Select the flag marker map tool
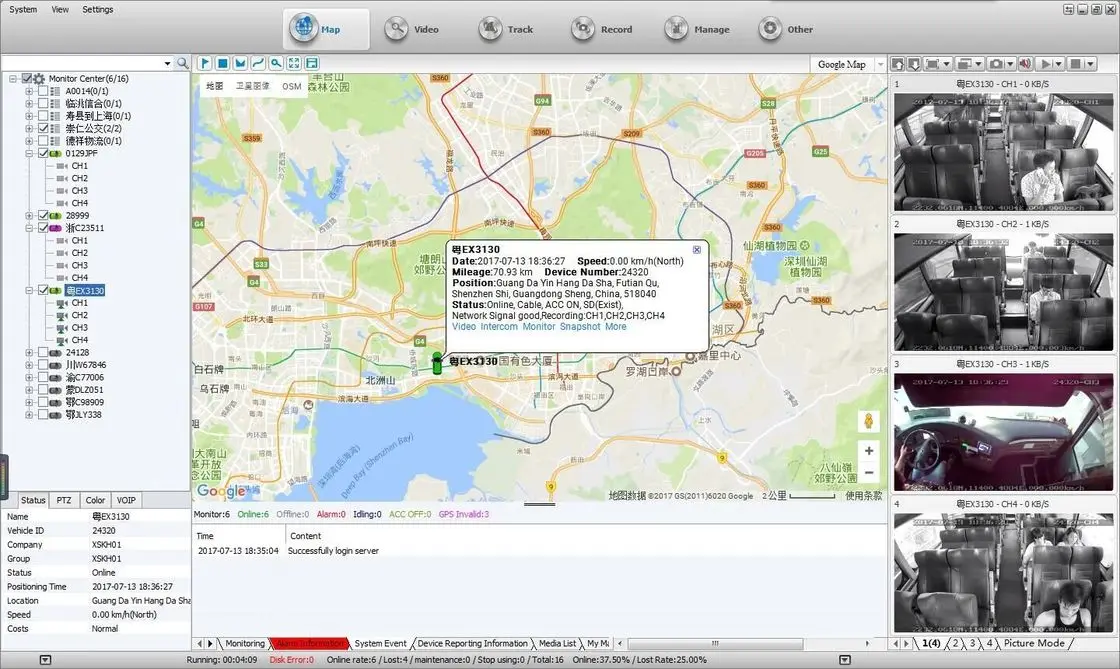 click(x=205, y=64)
